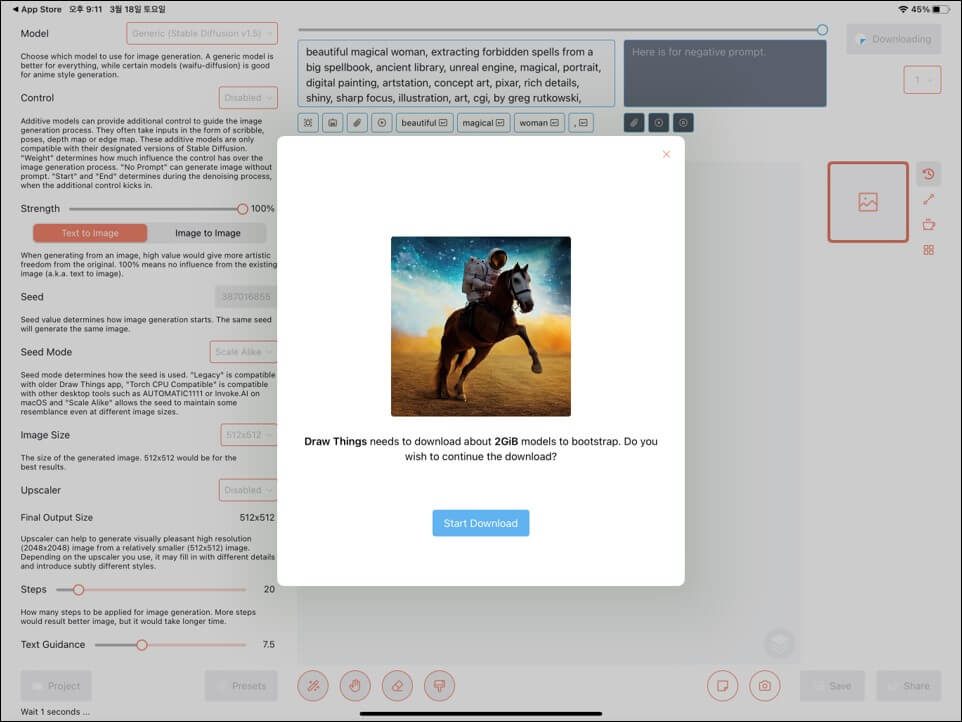Close the download dialog with the X
962x722 pixels.
[x=666, y=155]
